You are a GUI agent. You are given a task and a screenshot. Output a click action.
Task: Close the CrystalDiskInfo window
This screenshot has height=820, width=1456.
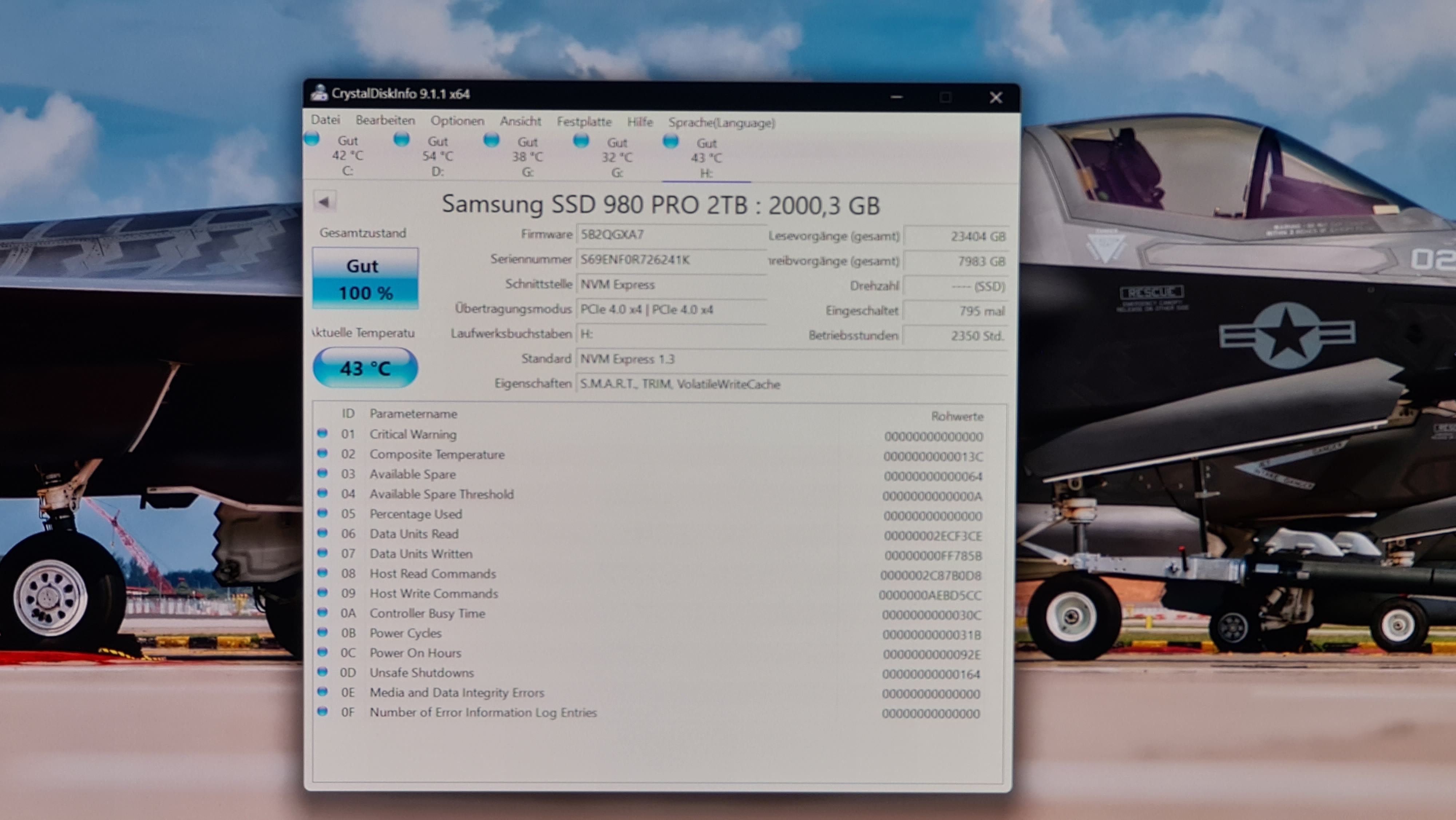coord(996,98)
